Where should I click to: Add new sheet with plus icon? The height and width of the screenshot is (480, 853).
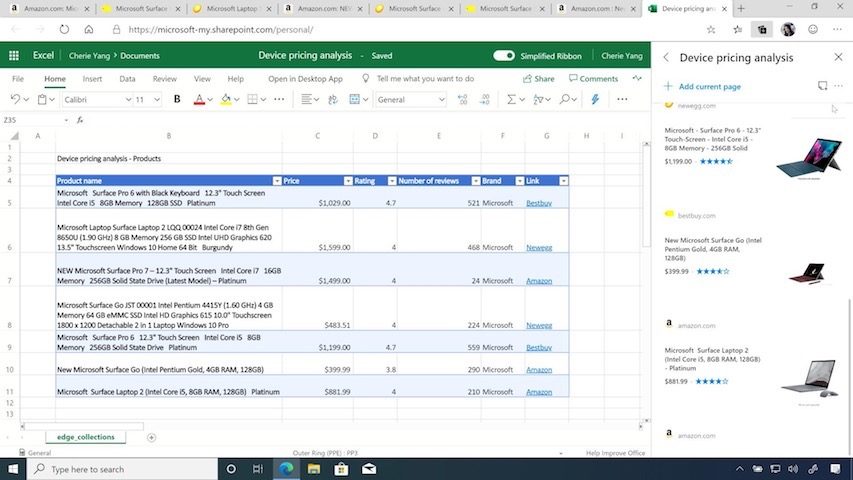click(152, 437)
